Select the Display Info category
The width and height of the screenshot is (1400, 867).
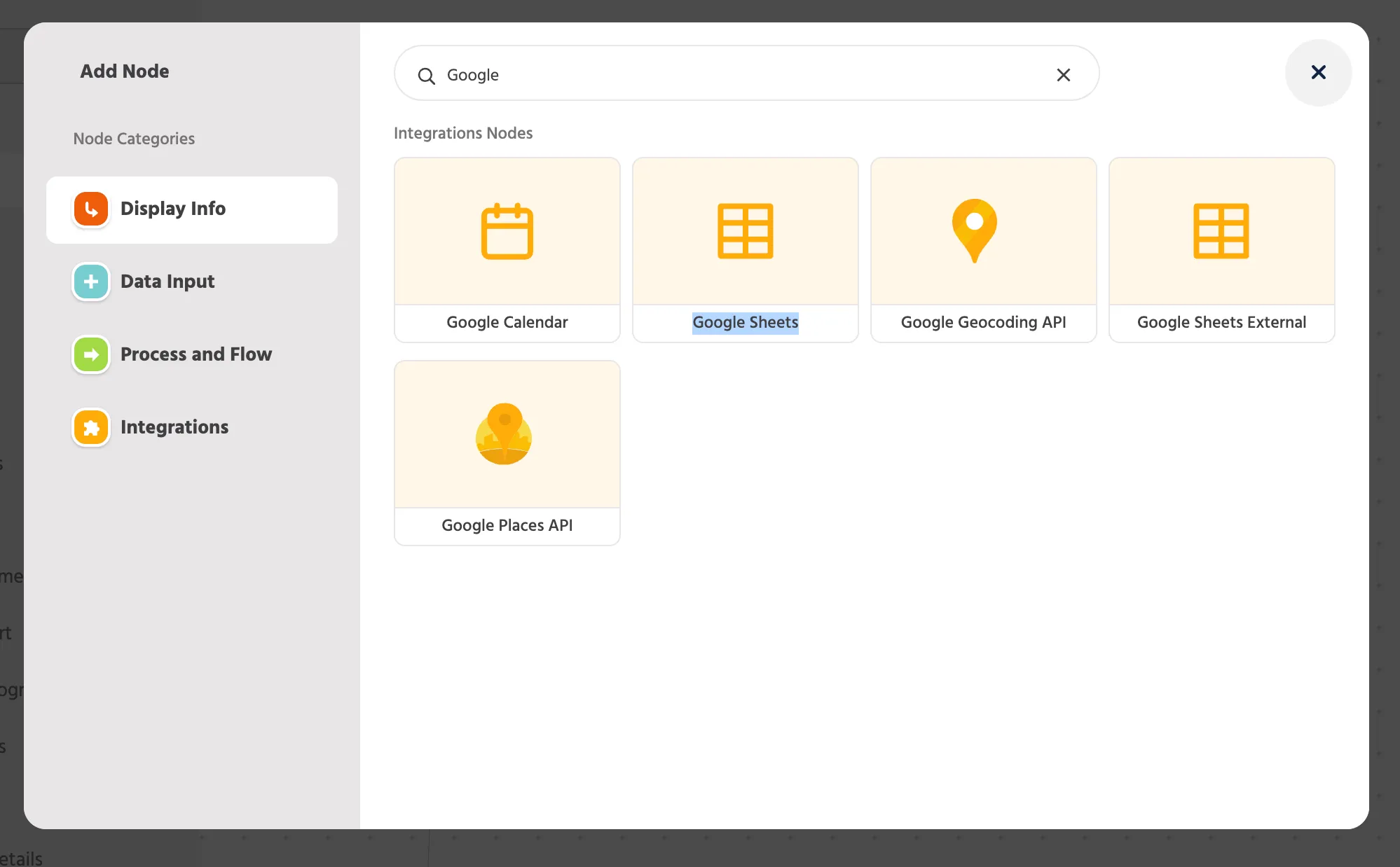point(192,209)
